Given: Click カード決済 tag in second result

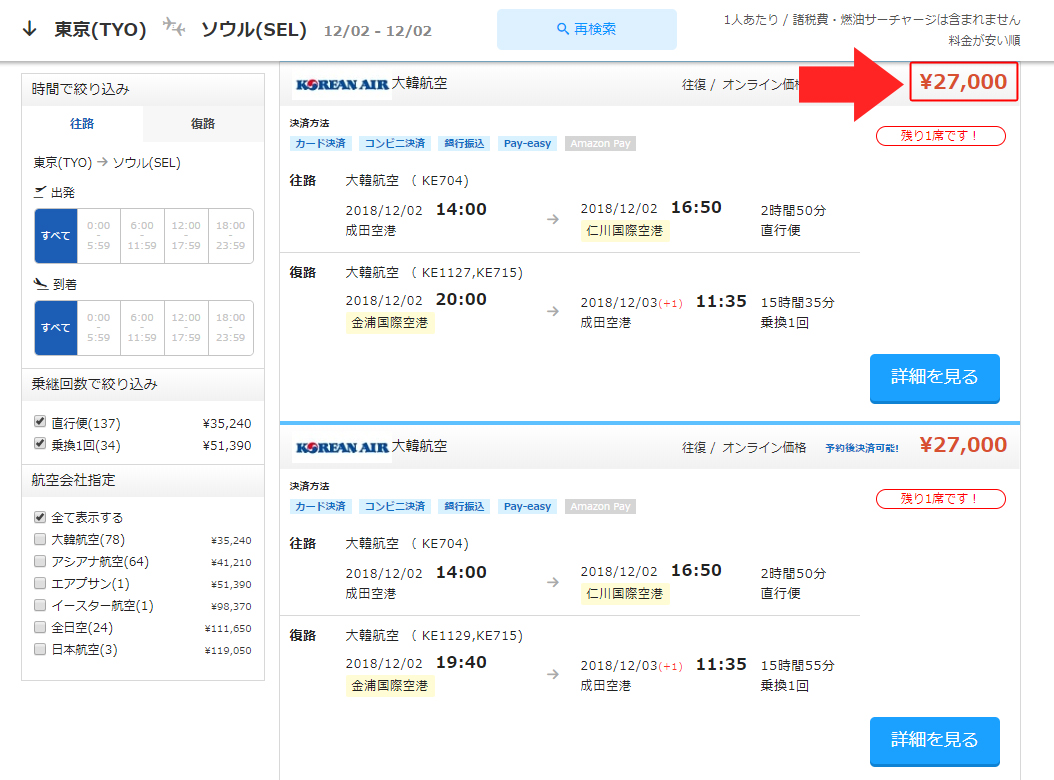Looking at the screenshot, I should click(x=321, y=506).
